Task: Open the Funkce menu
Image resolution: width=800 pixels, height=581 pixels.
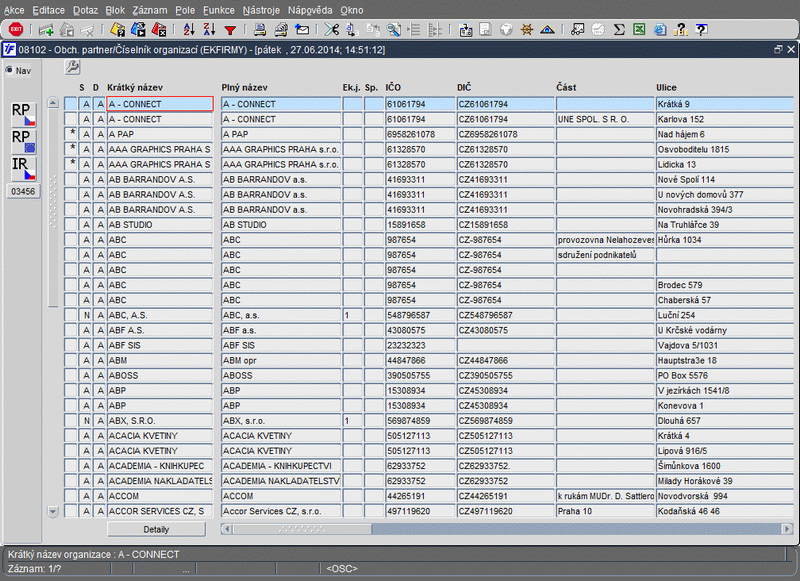Action: (219, 10)
